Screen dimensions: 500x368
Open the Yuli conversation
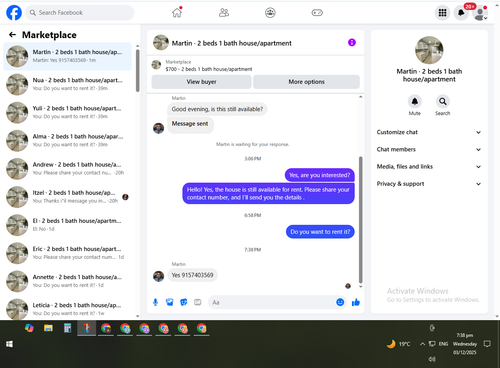[67, 112]
